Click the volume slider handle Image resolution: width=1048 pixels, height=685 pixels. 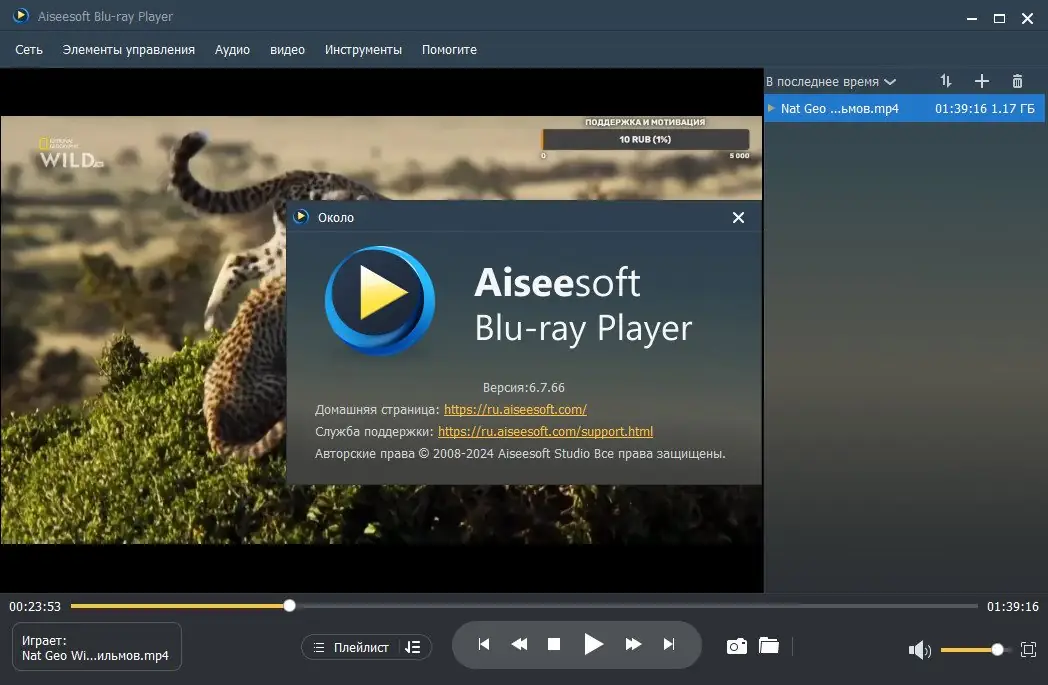point(997,649)
